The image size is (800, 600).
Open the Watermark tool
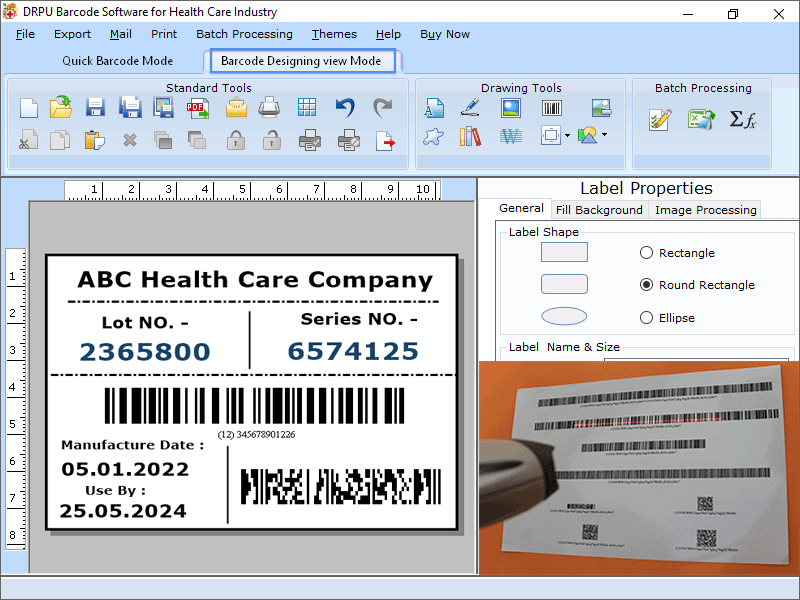coord(511,137)
